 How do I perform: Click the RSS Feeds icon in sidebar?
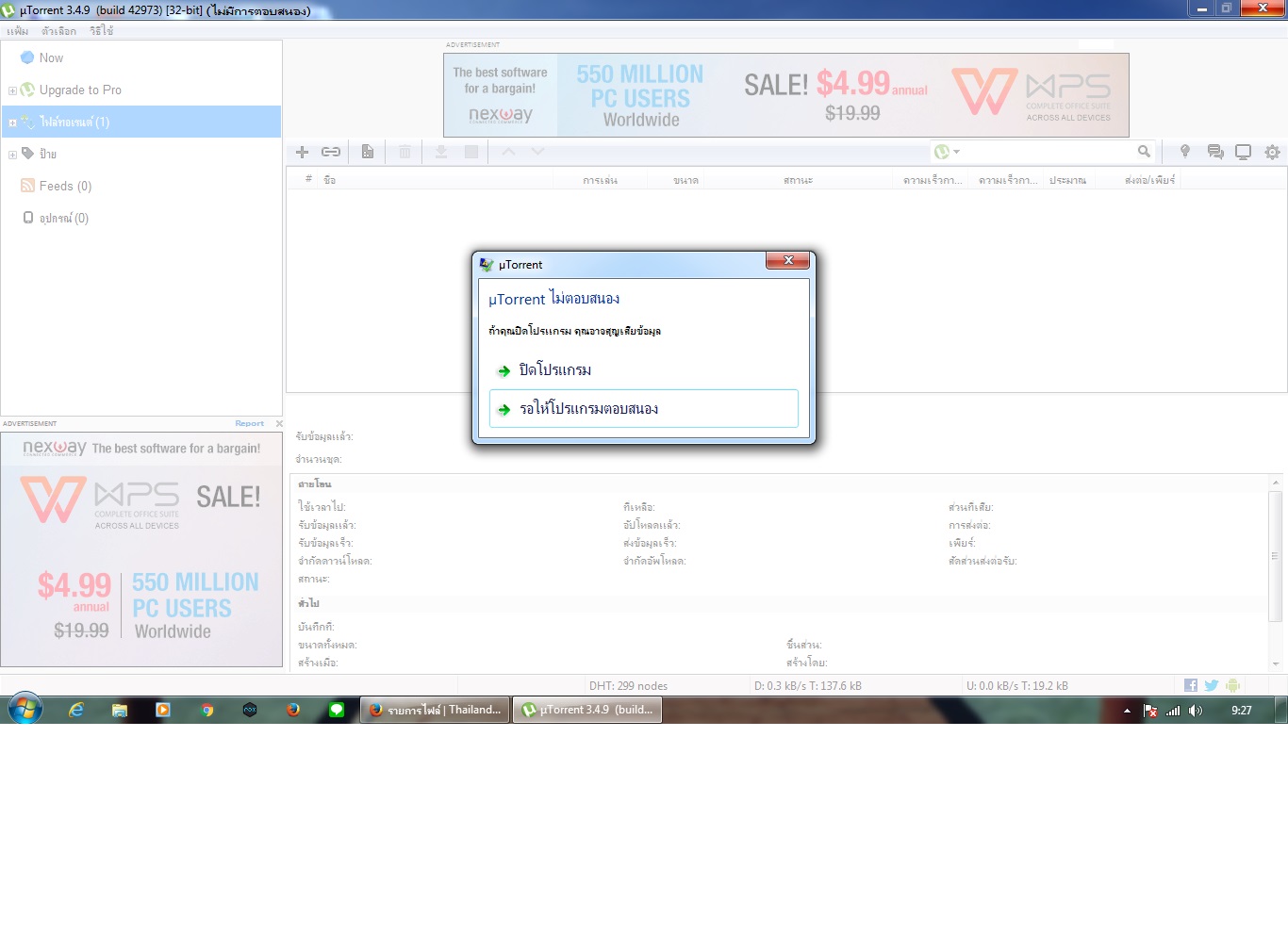27,186
